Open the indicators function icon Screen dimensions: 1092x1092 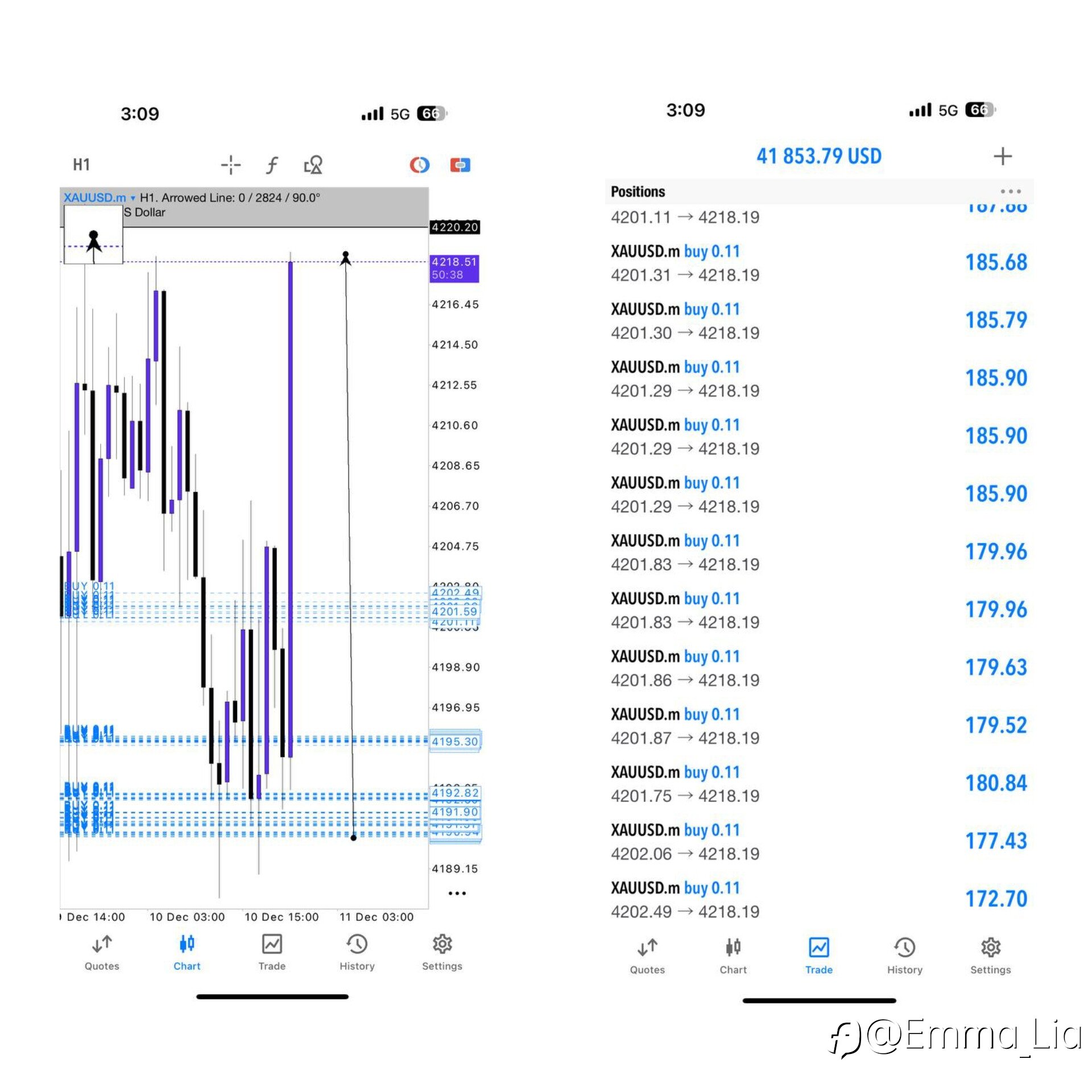(x=272, y=165)
